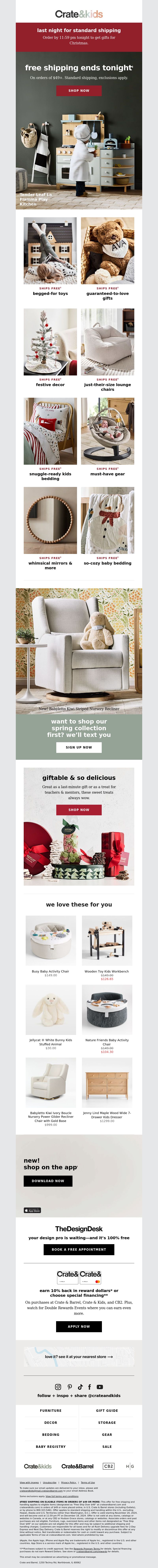The height and width of the screenshot is (1568, 158).
Task: Open the TikTok icon in footer
Action: tap(80, 1387)
